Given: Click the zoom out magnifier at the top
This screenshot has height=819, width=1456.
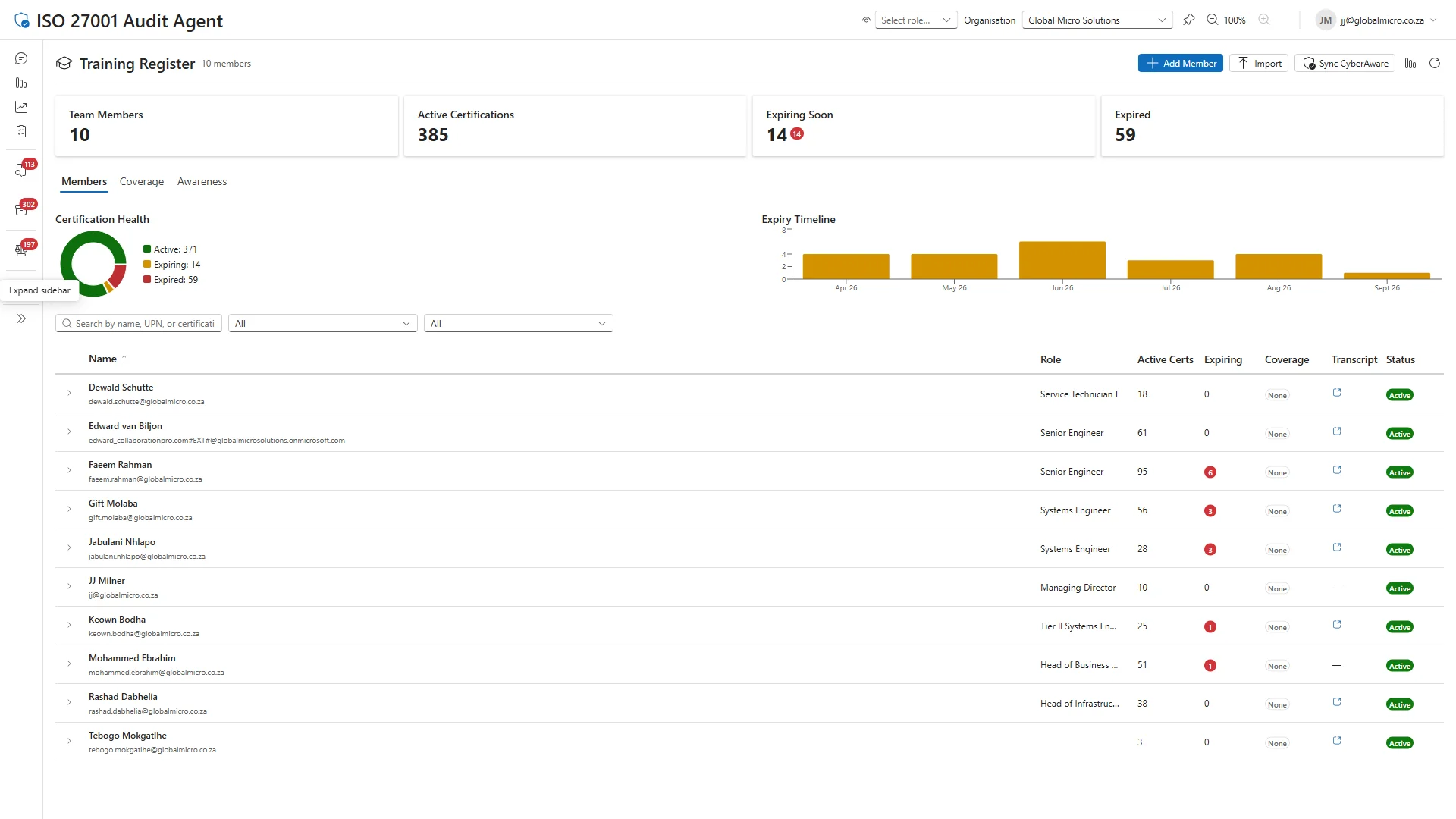Looking at the screenshot, I should (1212, 20).
